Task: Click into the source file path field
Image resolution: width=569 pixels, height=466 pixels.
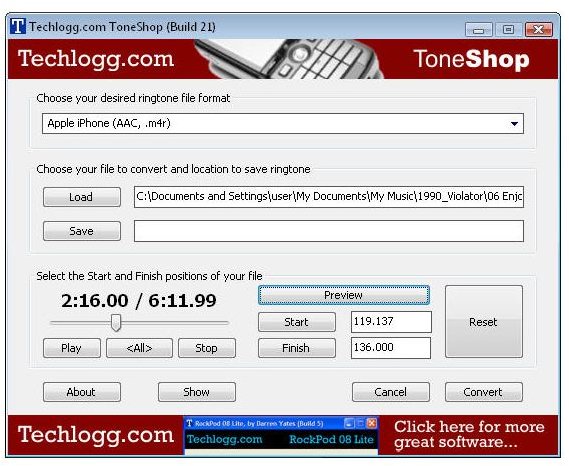Action: (329, 197)
